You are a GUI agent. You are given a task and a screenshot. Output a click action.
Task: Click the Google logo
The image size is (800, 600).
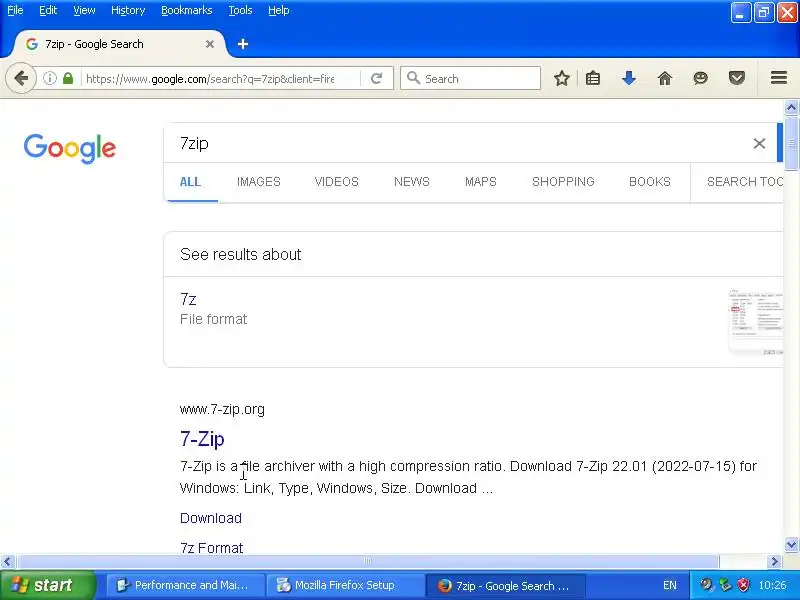coord(70,148)
